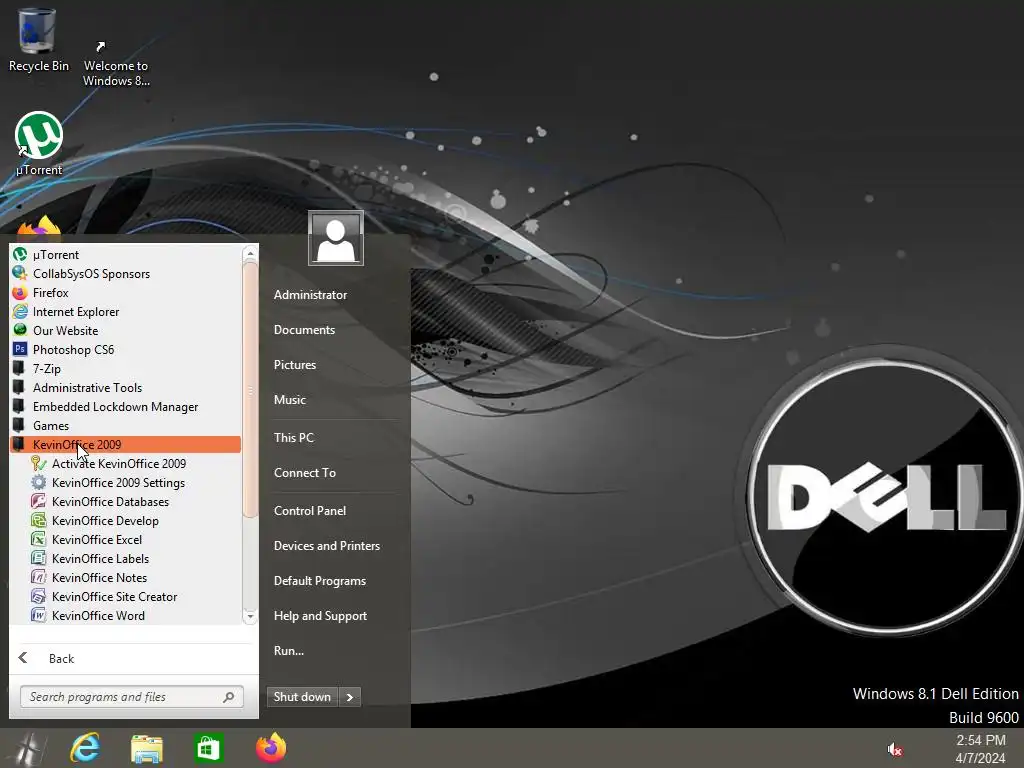Open Administrator user folder

click(x=310, y=295)
